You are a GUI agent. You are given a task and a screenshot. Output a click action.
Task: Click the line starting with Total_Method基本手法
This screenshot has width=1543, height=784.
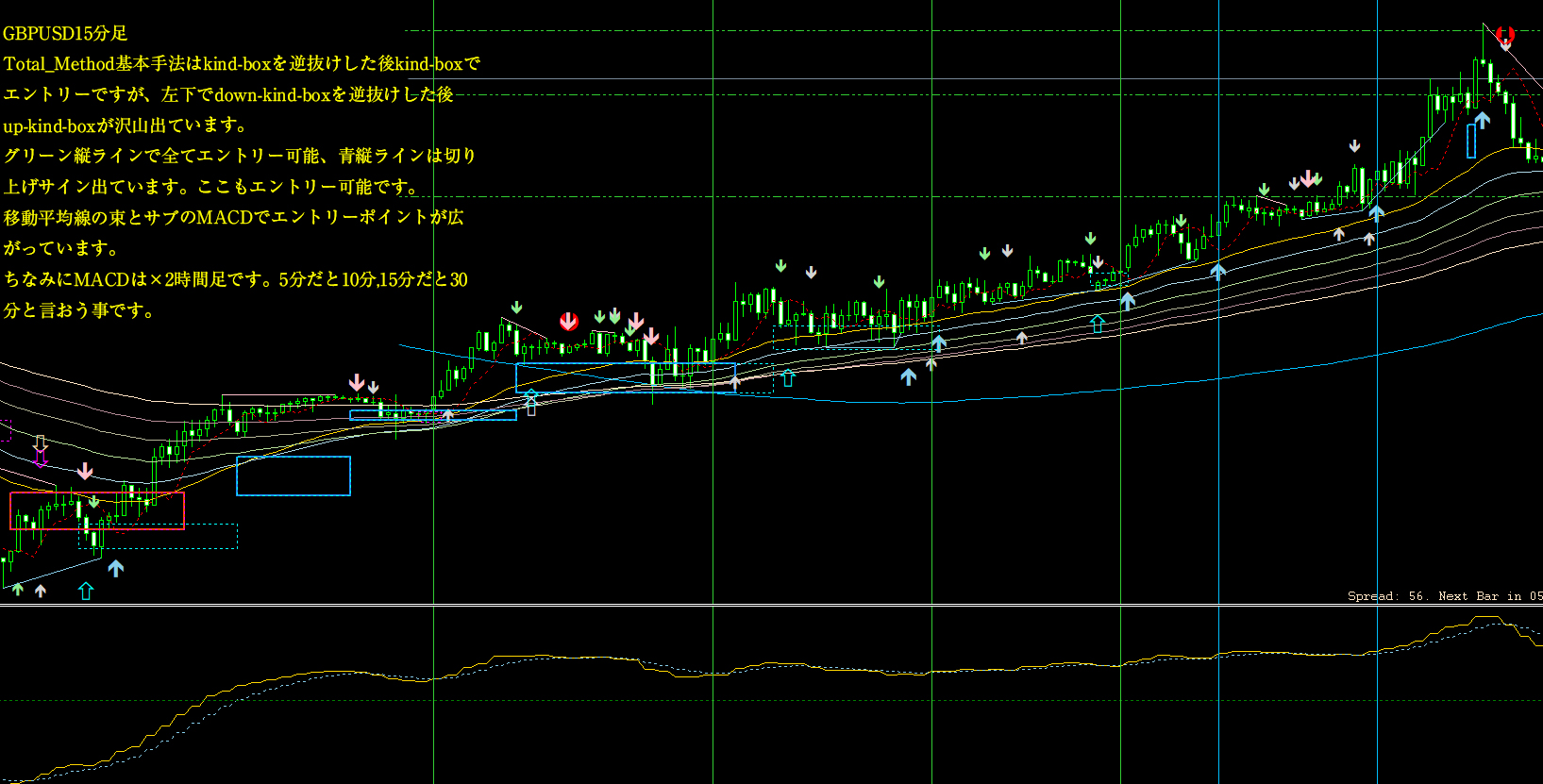tap(242, 64)
